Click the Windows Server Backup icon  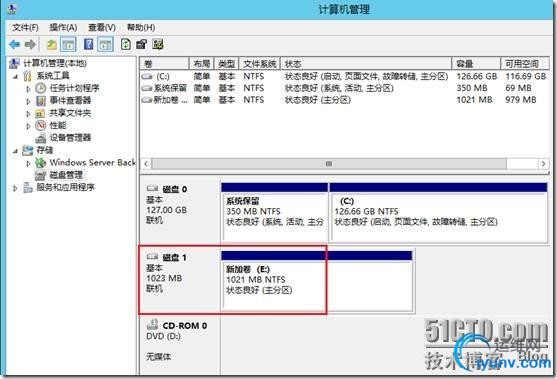coord(41,163)
